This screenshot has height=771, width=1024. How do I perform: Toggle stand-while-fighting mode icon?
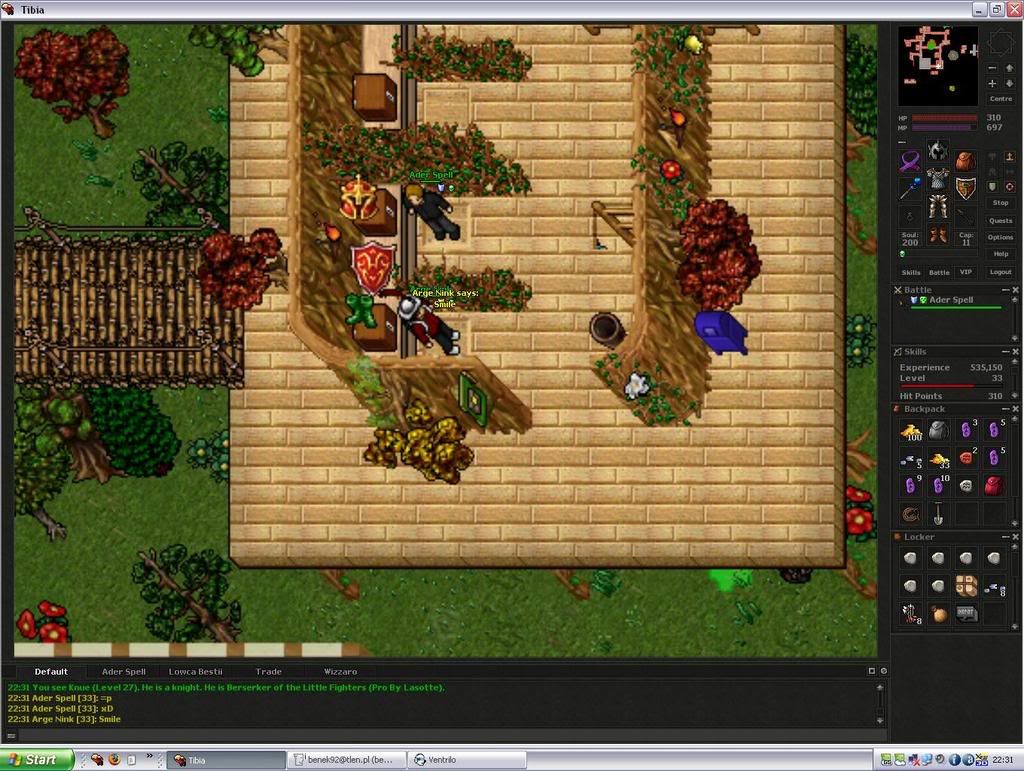tap(1009, 156)
